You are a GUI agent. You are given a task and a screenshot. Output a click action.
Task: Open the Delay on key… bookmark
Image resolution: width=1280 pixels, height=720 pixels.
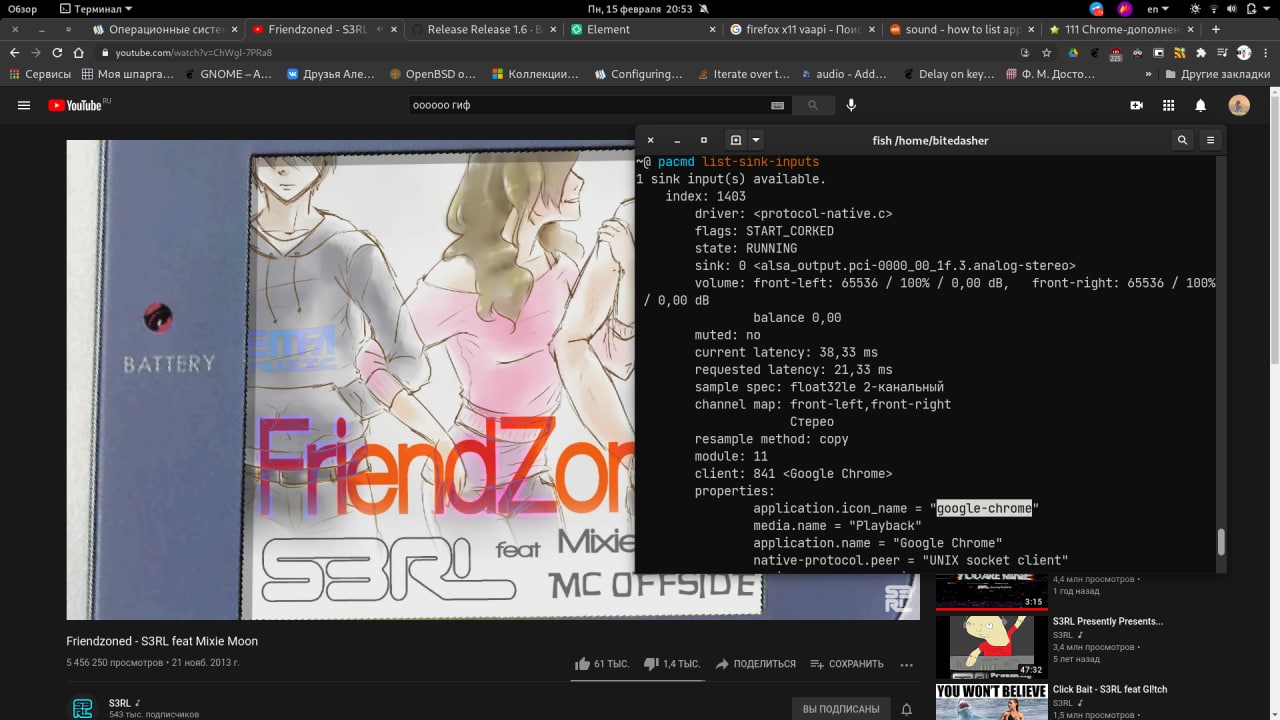(x=948, y=74)
